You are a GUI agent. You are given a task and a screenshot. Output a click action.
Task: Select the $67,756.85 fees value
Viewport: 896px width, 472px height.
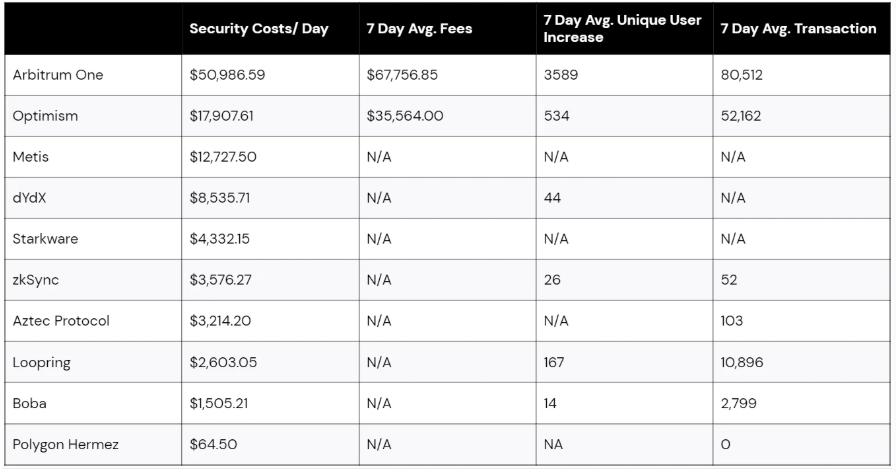tap(402, 75)
